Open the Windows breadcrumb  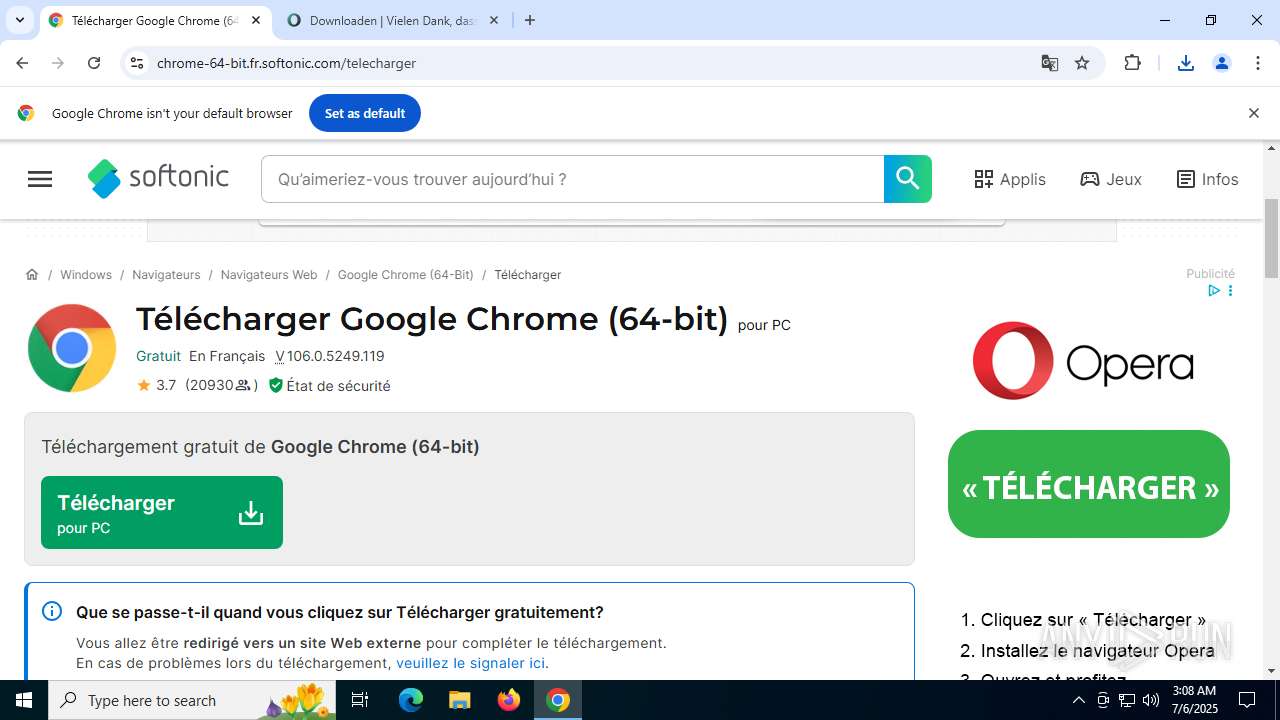click(86, 274)
